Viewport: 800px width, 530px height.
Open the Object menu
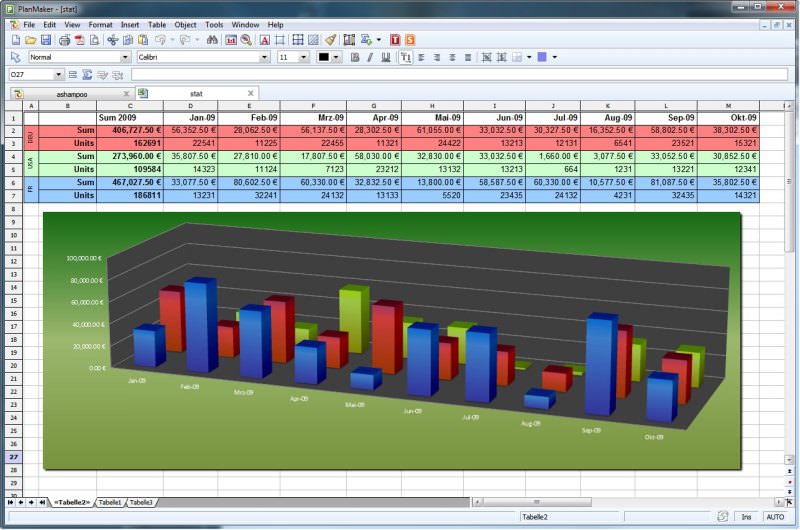[185, 24]
